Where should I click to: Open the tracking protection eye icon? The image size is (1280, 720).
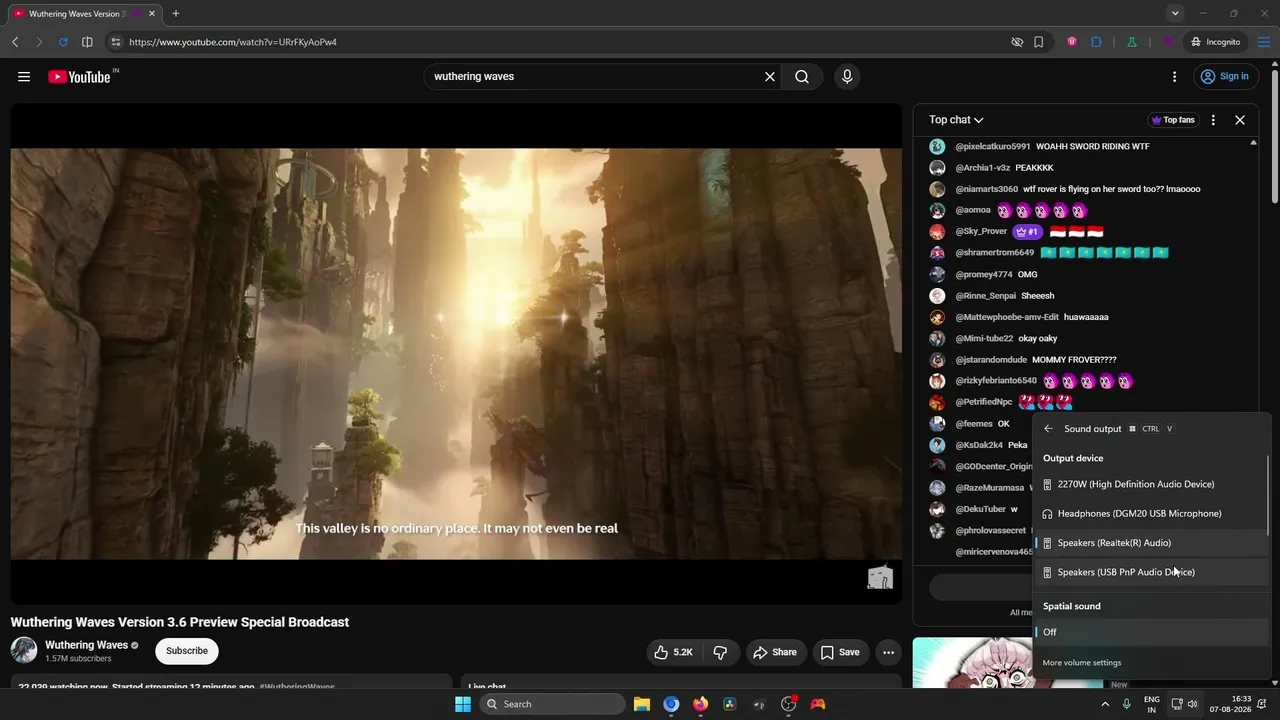(x=1017, y=42)
